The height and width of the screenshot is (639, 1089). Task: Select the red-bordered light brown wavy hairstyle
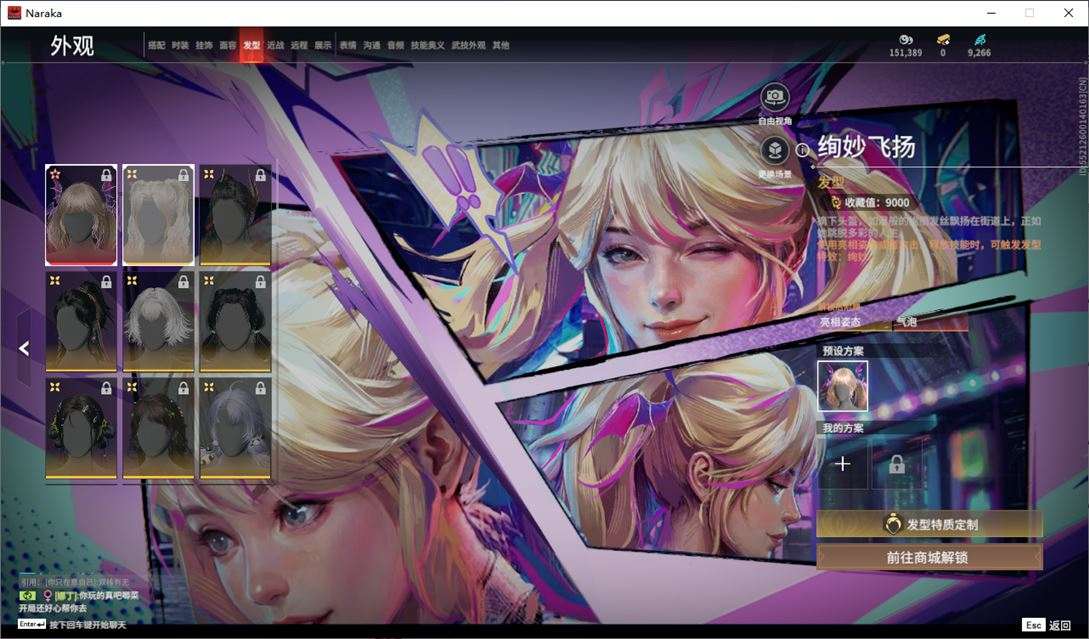[81, 215]
